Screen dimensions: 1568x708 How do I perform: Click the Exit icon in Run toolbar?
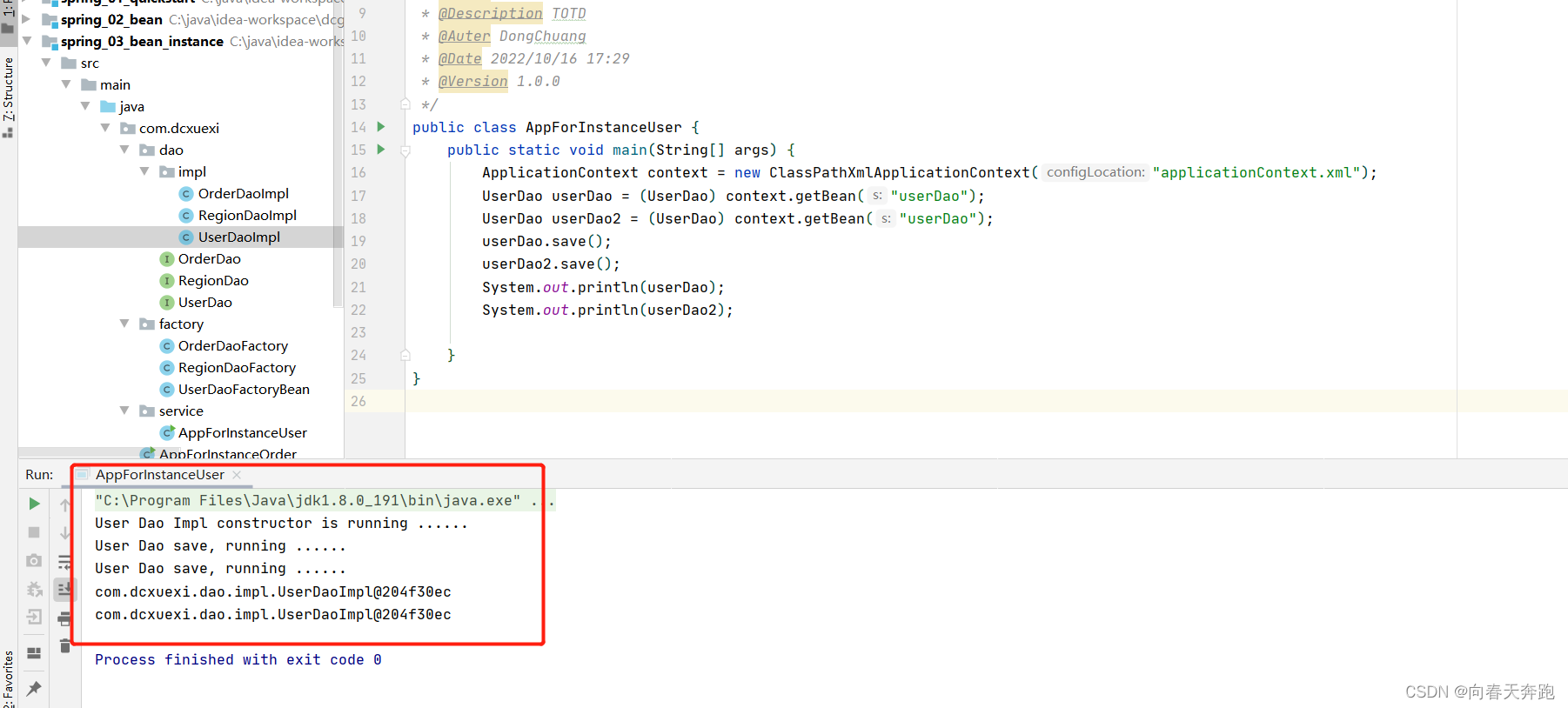34,618
